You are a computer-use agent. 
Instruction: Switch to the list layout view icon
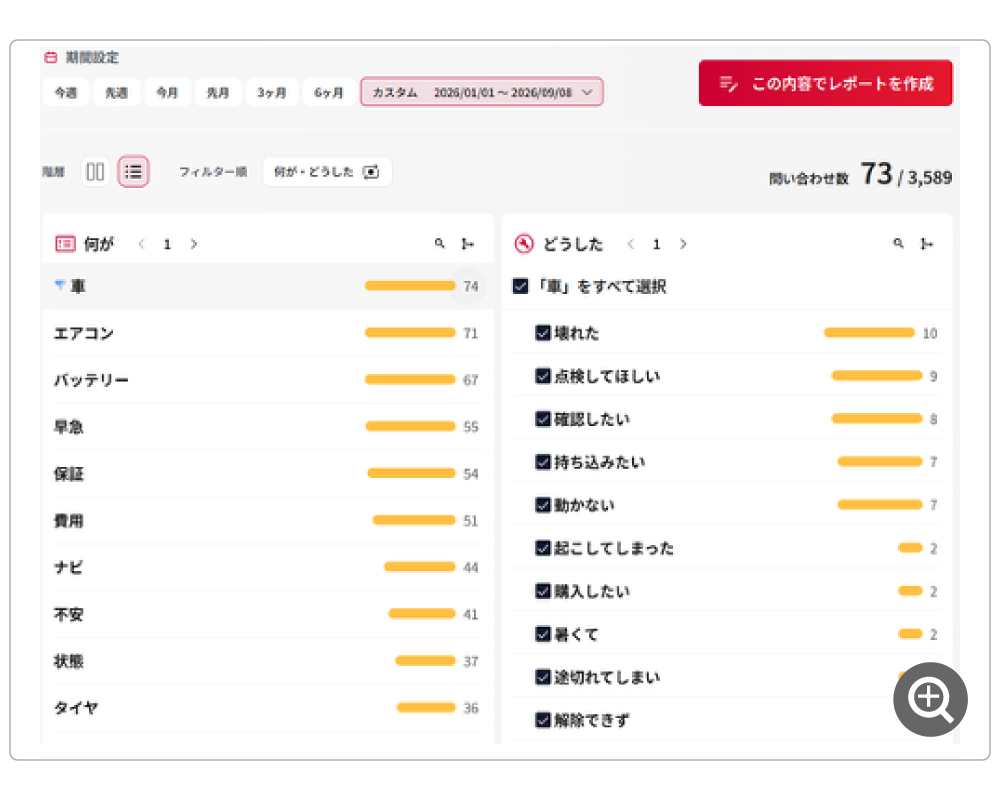coord(133,172)
